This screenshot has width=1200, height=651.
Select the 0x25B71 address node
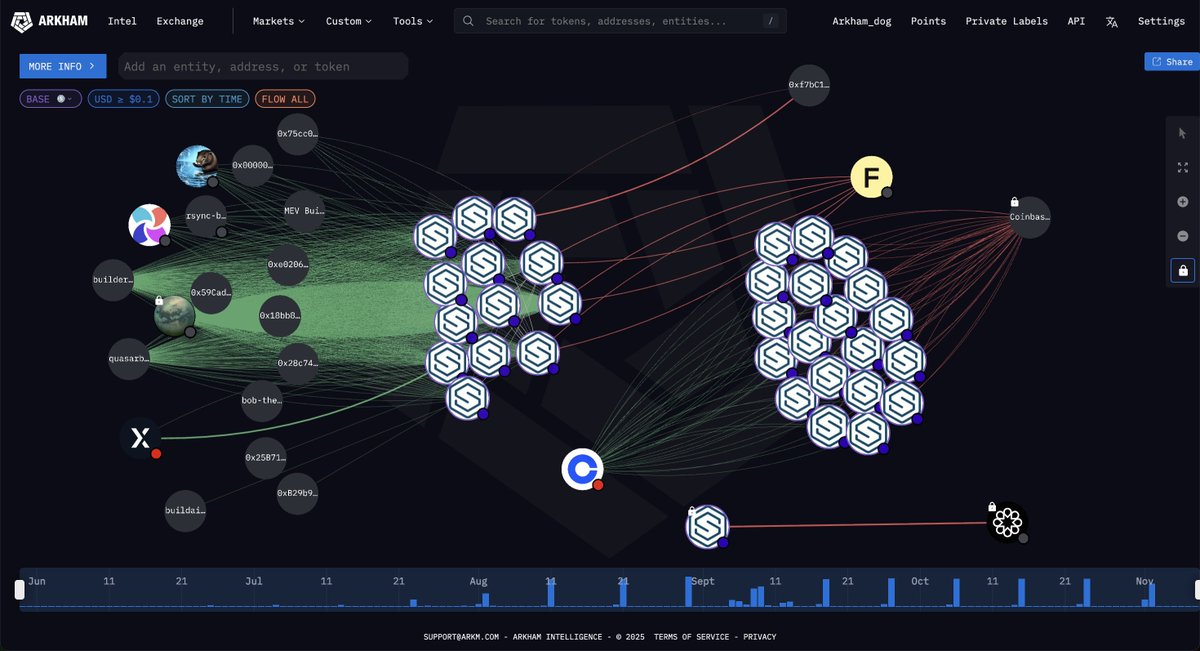[x=265, y=458]
